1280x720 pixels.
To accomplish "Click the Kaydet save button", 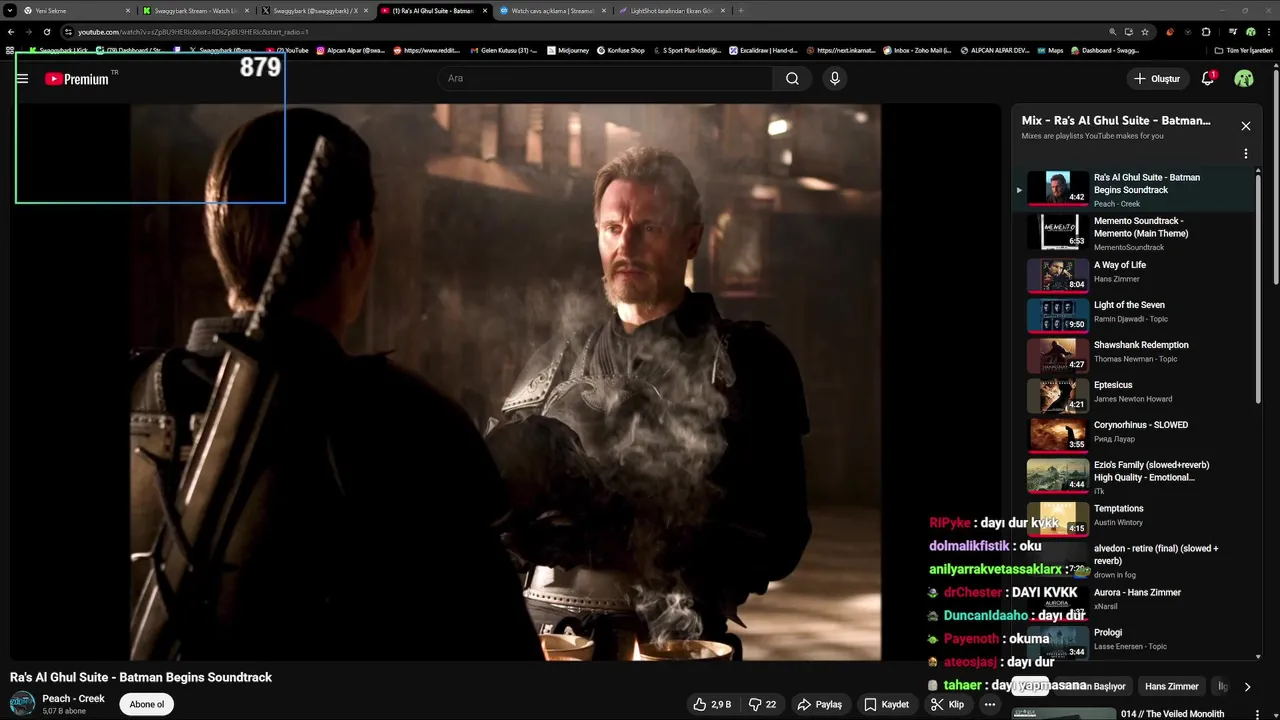I will [886, 704].
